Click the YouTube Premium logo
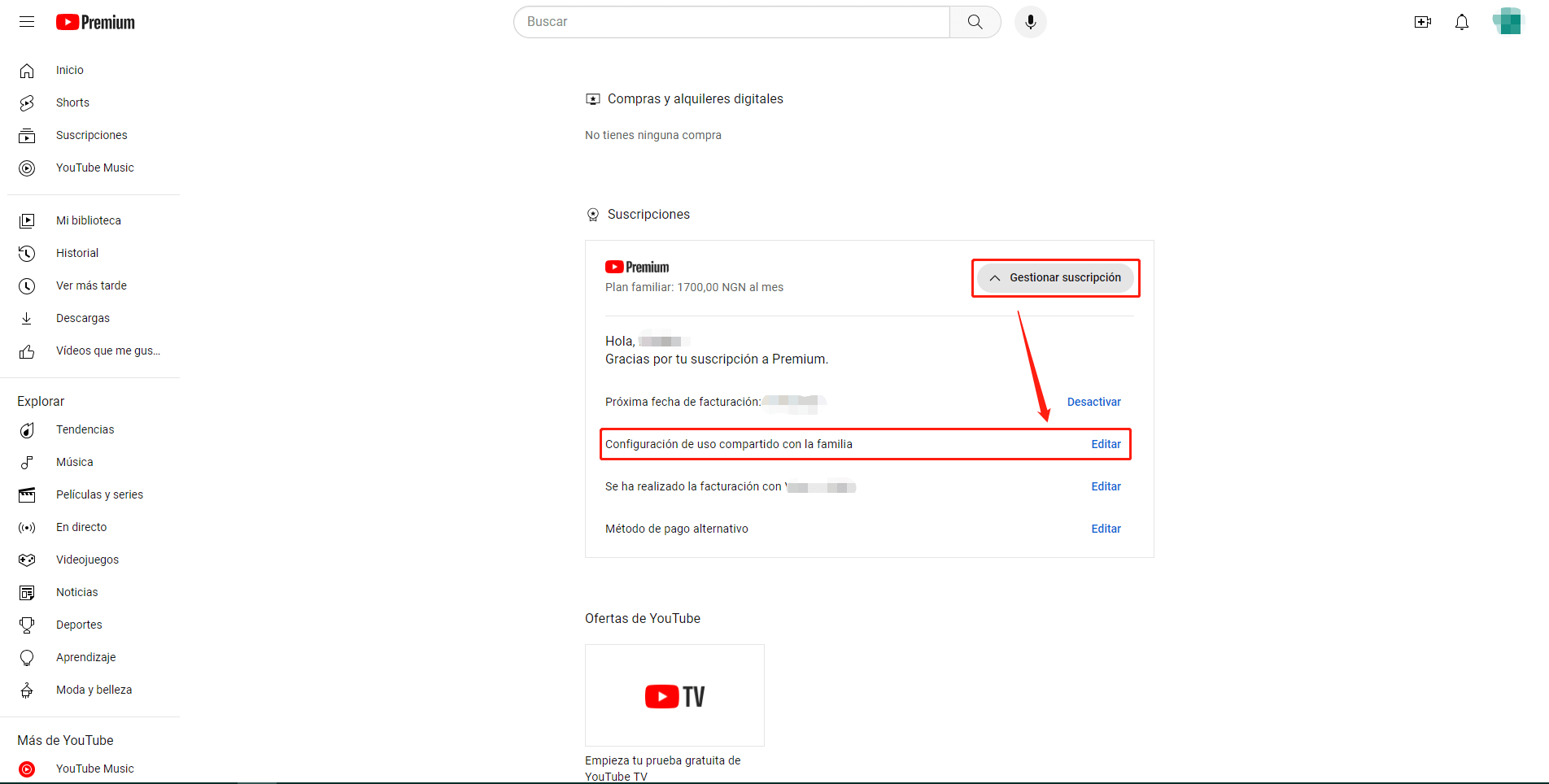Screen dimensions: 1549x784 point(95,22)
